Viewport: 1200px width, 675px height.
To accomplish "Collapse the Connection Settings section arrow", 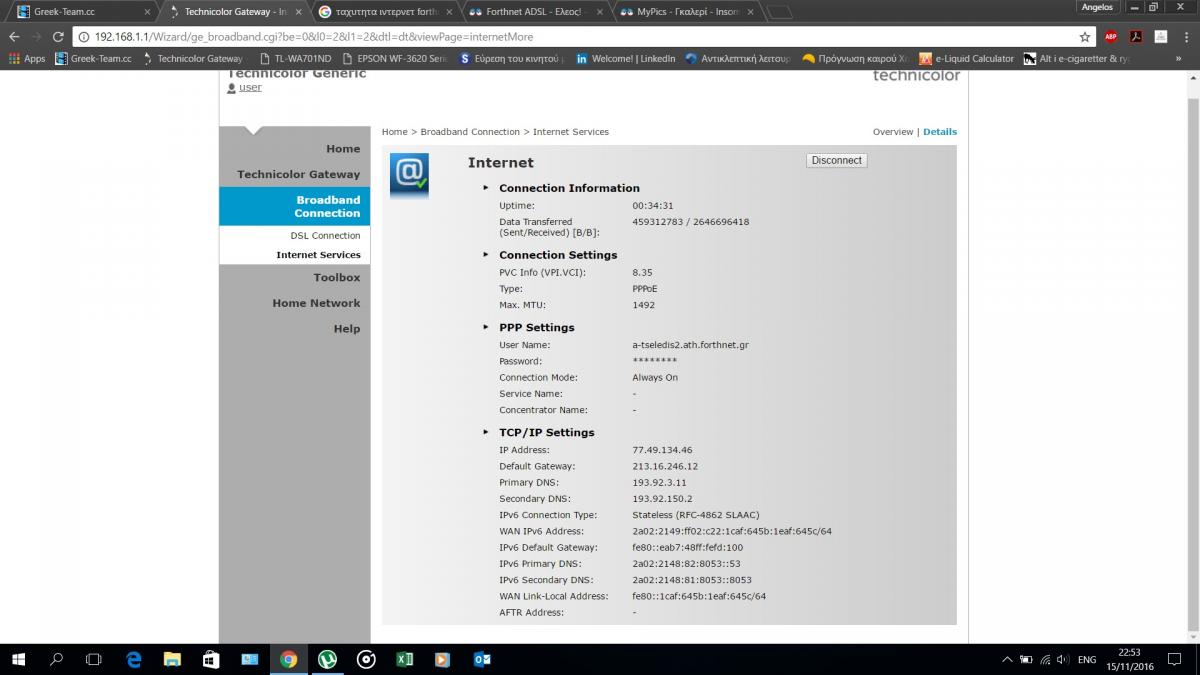I will click(x=486, y=254).
